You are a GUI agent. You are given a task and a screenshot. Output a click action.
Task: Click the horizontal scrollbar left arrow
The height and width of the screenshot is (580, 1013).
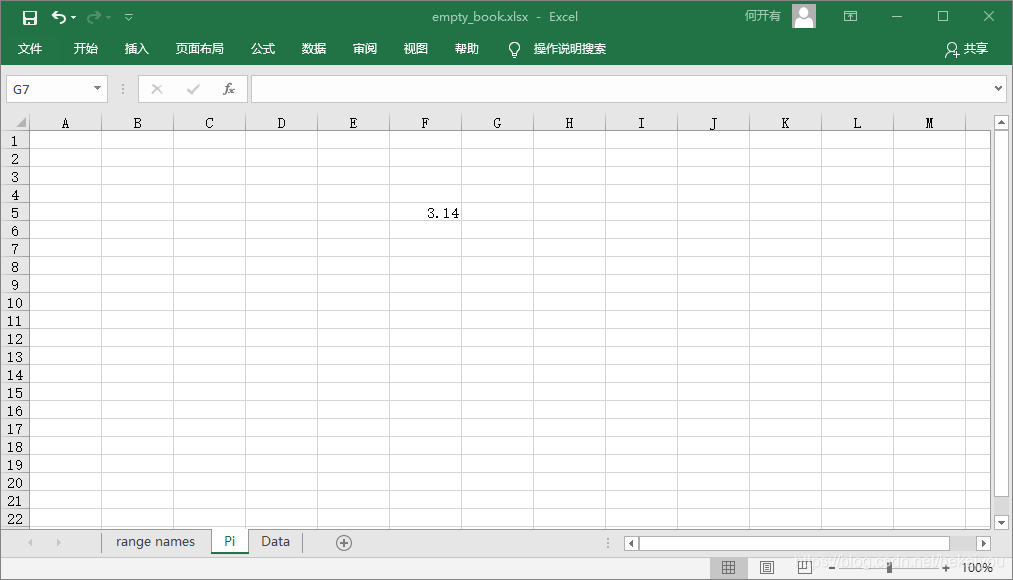pyautogui.click(x=631, y=543)
